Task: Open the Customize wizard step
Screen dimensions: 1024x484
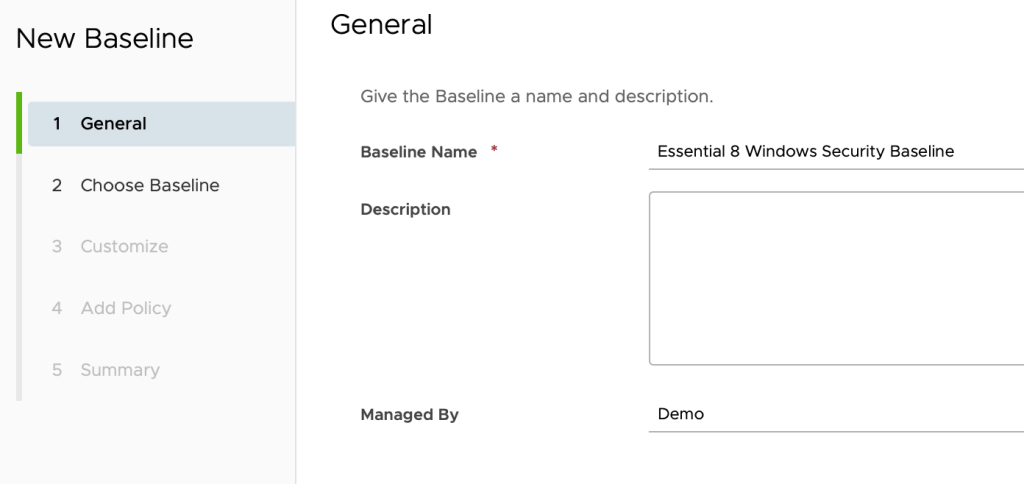Action: [x=124, y=246]
